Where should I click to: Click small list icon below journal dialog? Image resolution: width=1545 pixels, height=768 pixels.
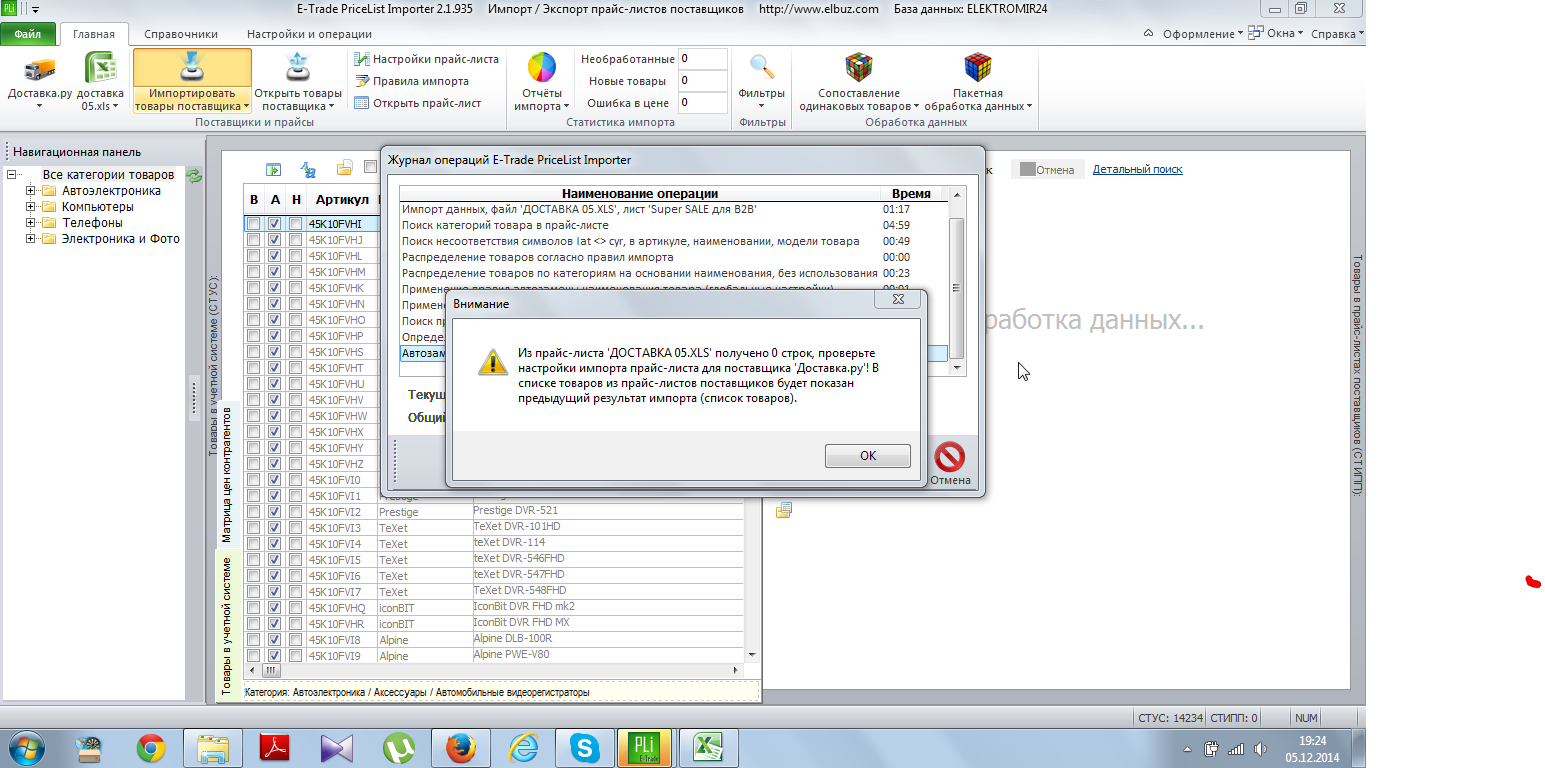click(784, 510)
